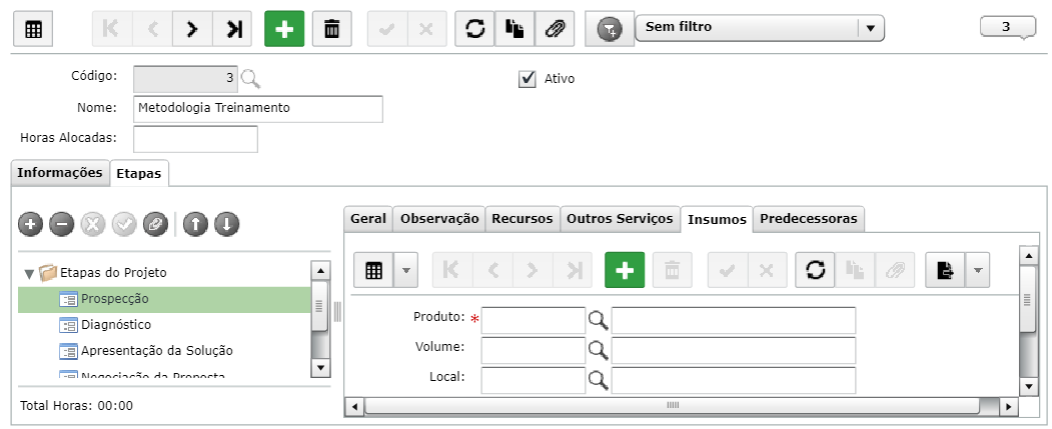Select the Insumos tab

(717, 220)
